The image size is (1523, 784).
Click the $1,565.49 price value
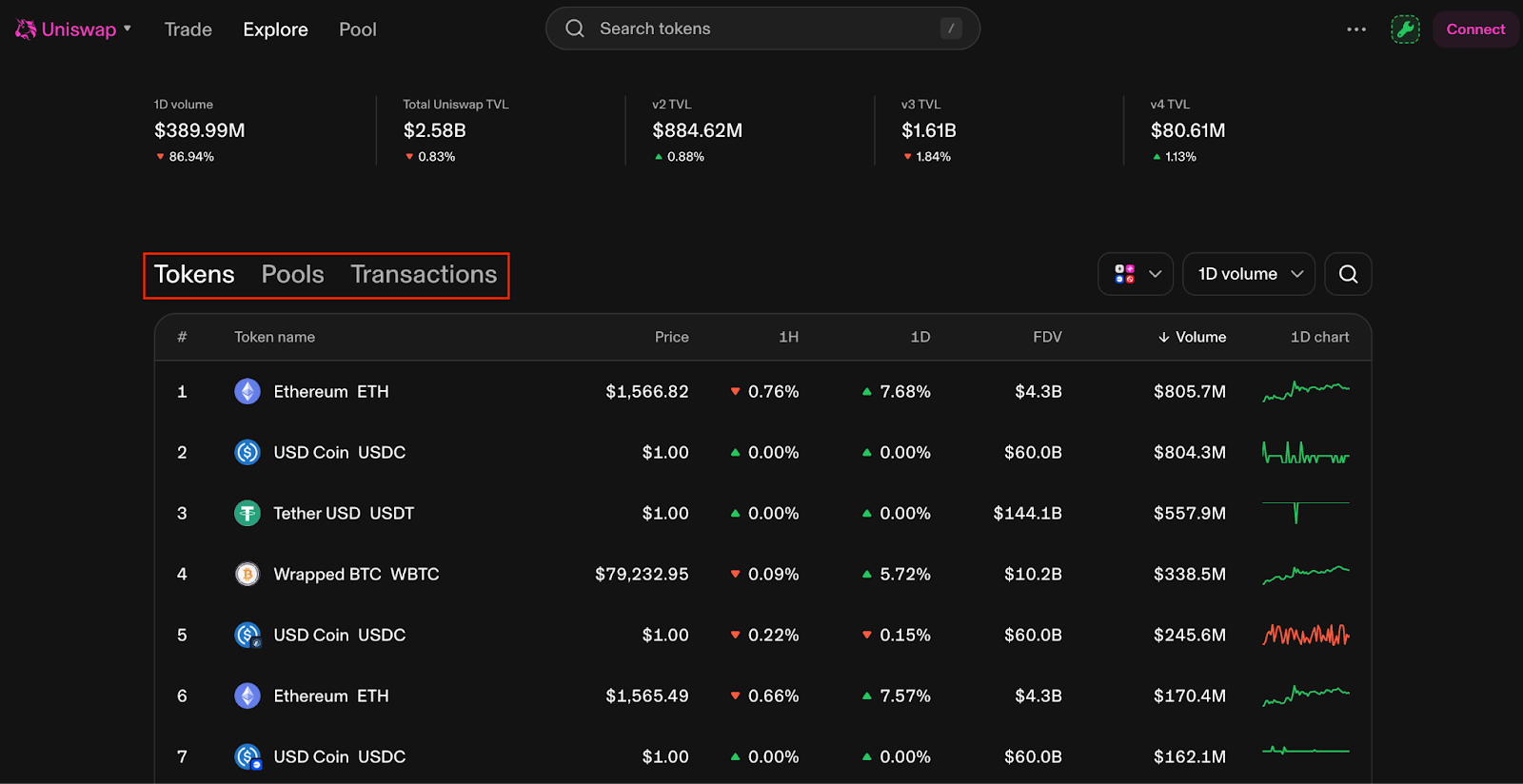(647, 696)
